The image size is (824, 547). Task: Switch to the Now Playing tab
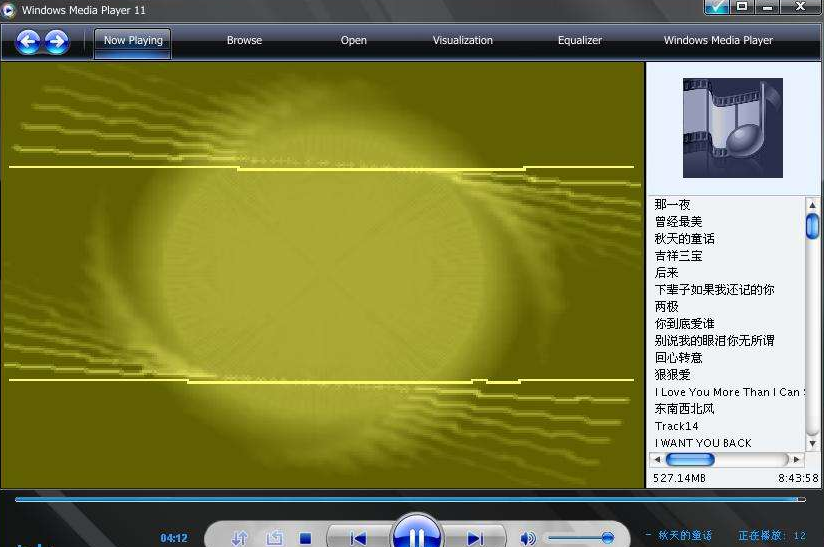(133, 41)
